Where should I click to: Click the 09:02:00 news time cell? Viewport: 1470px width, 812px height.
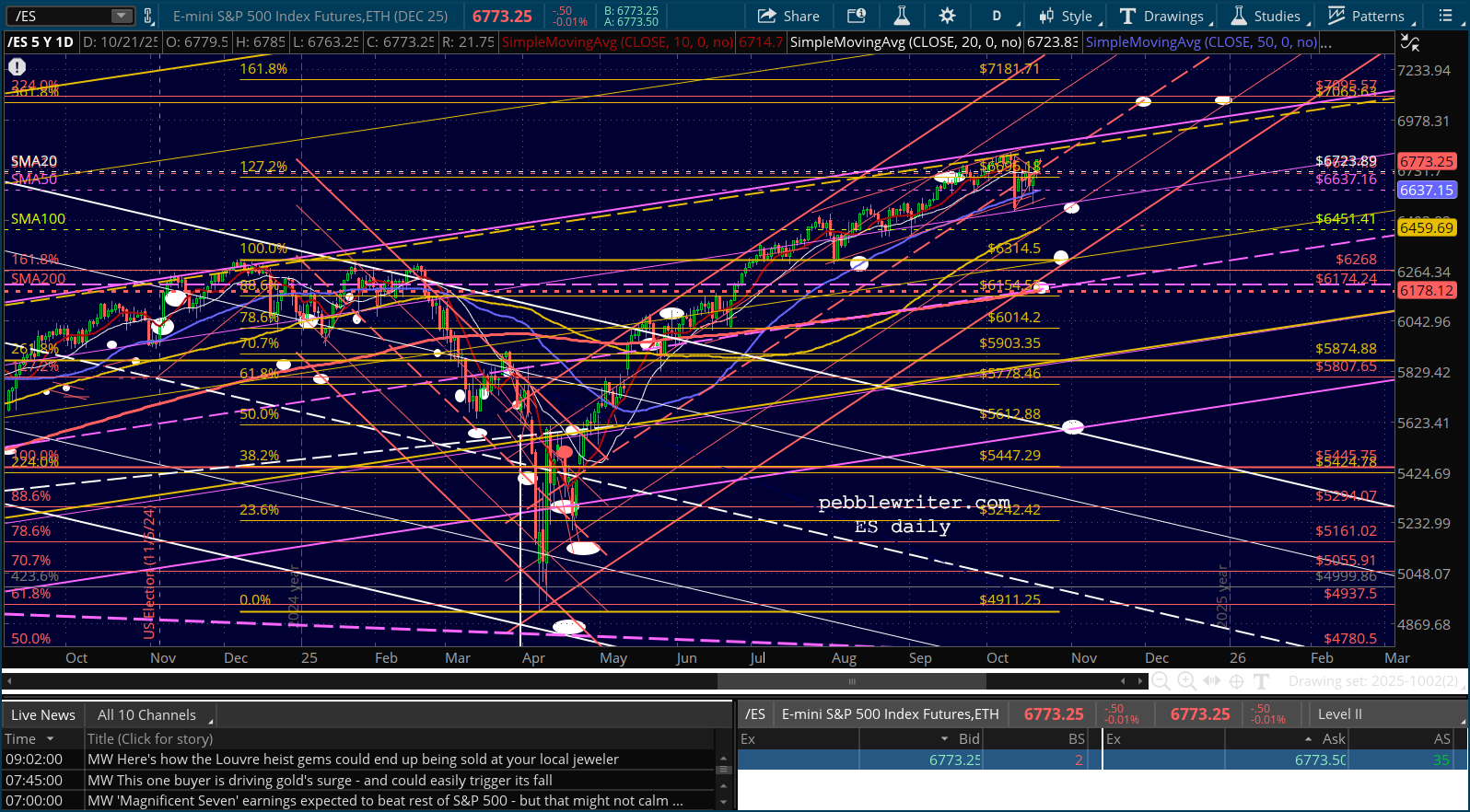[34, 760]
